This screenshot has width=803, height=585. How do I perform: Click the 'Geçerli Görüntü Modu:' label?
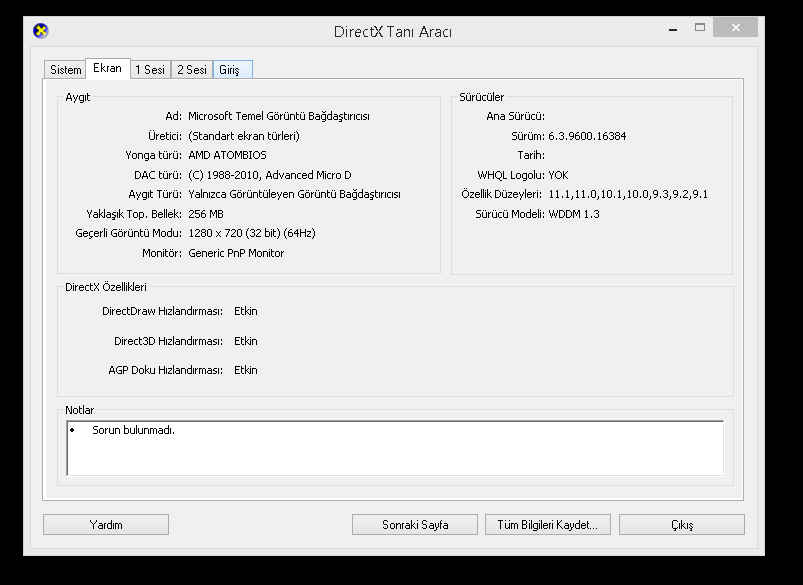point(129,233)
